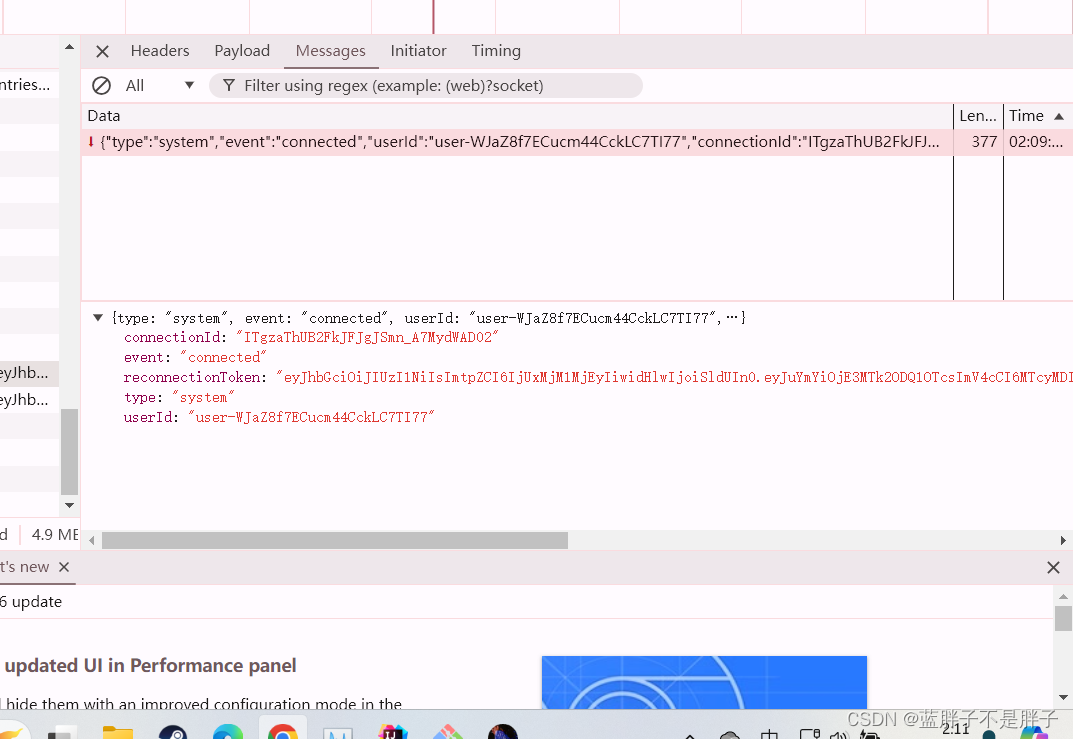Image resolution: width=1073 pixels, height=739 pixels.
Task: Click the Chrome icon in the taskbar
Action: click(x=283, y=732)
